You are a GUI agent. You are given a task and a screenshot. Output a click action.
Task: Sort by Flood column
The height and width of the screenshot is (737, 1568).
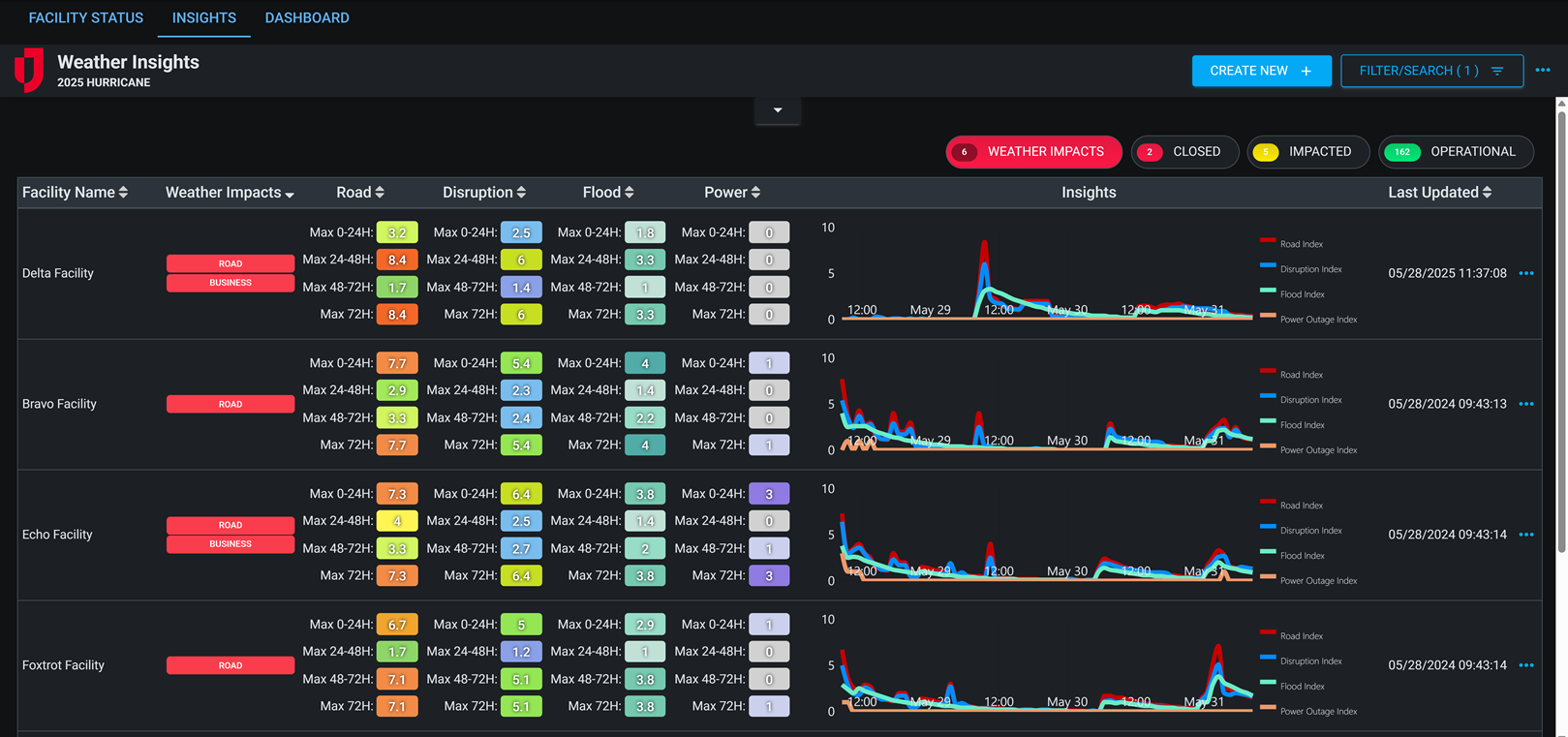(629, 193)
